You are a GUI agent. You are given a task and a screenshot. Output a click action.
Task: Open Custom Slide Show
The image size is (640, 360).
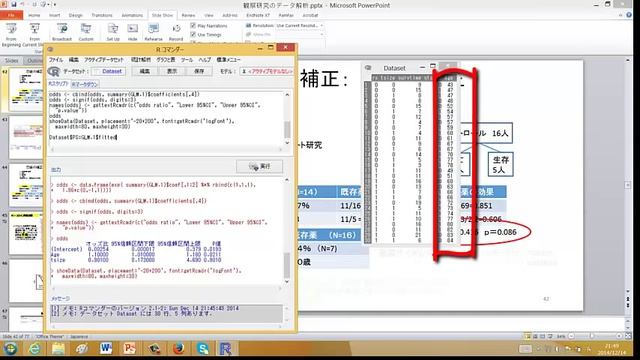point(86,29)
